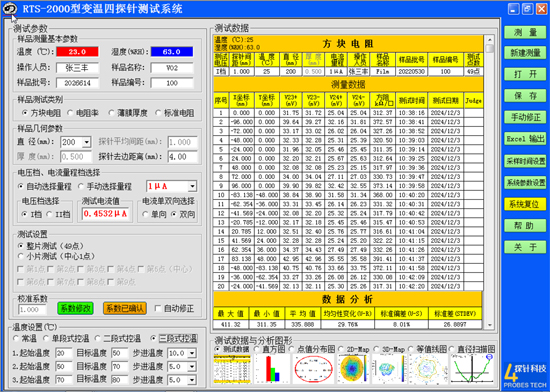Click the Excel 输出 button

pyautogui.click(x=525, y=139)
